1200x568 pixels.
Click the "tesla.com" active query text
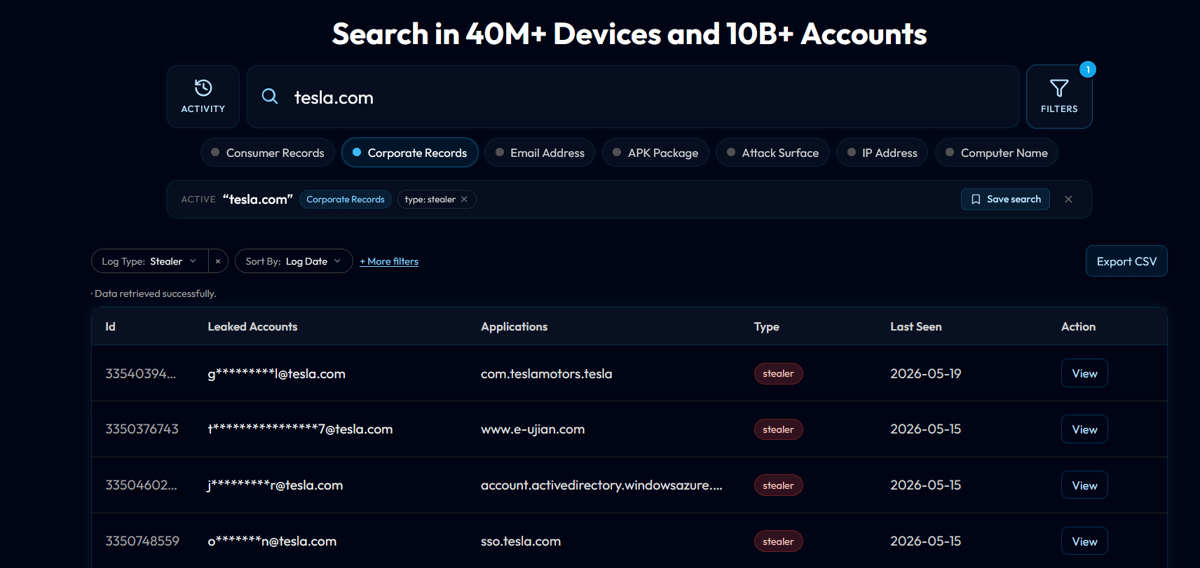pyautogui.click(x=258, y=199)
